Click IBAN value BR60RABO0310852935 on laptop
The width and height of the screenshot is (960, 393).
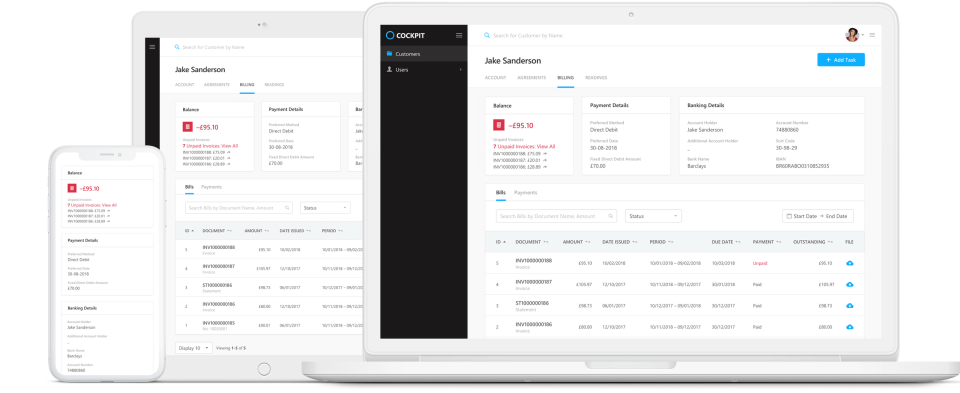click(803, 166)
